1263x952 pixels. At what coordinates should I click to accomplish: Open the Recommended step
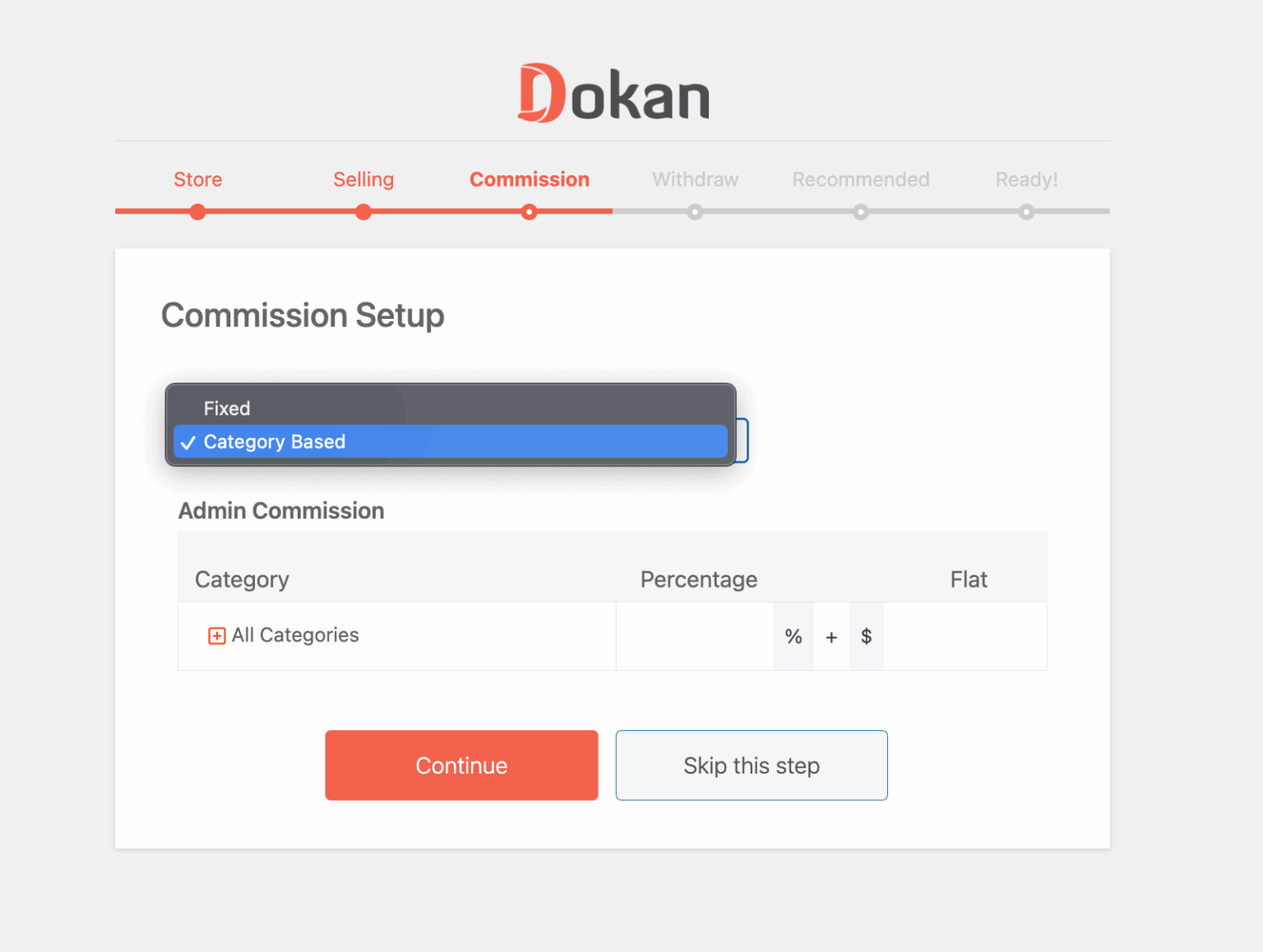coord(860,179)
